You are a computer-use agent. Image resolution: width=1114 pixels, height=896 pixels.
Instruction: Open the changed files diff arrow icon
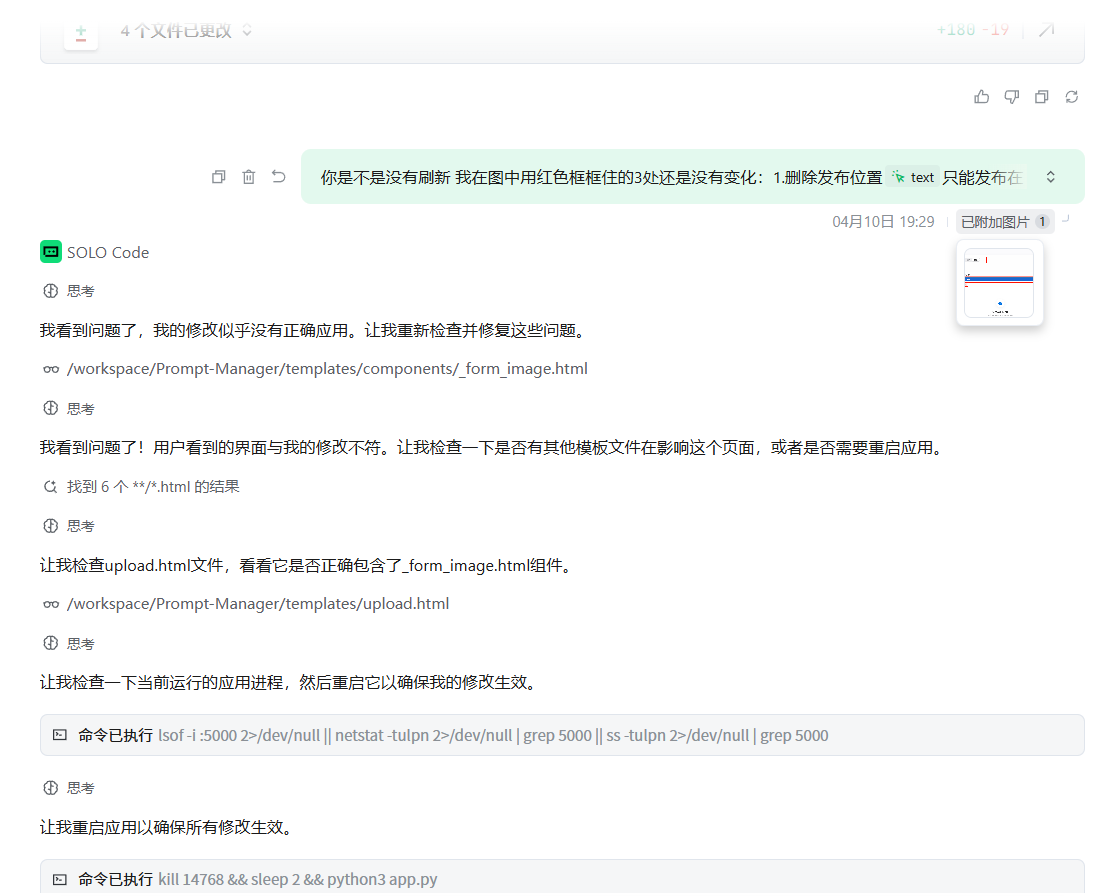coord(1046,30)
